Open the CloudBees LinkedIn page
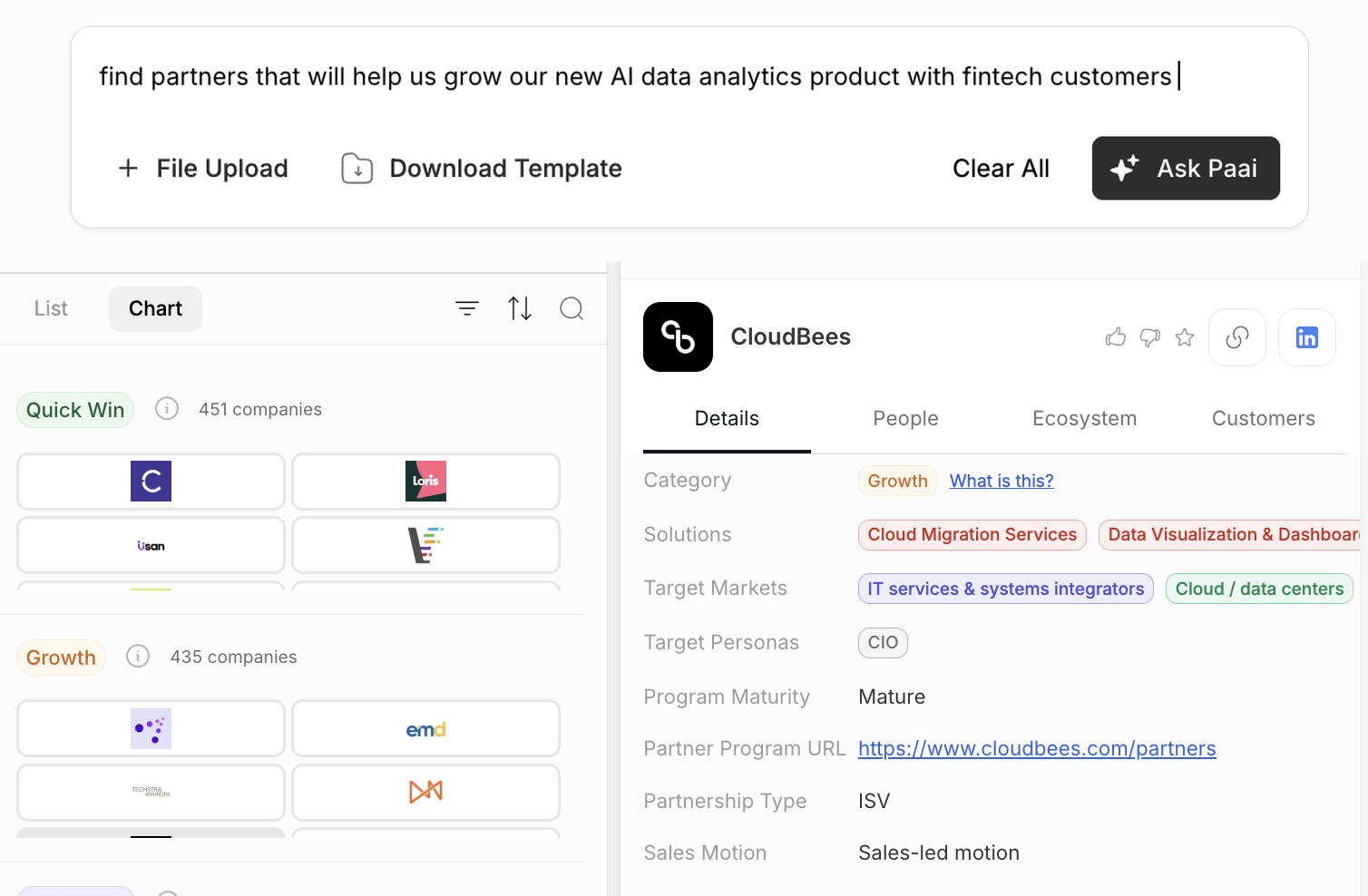Screen dimensions: 1368x896 [x=1307, y=337]
